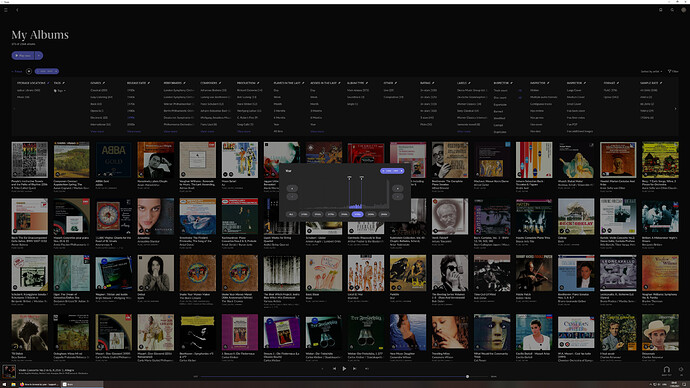The width and height of the screenshot is (690, 388).
Task: Remove the year range tag in Year popup
Action: 401,171
